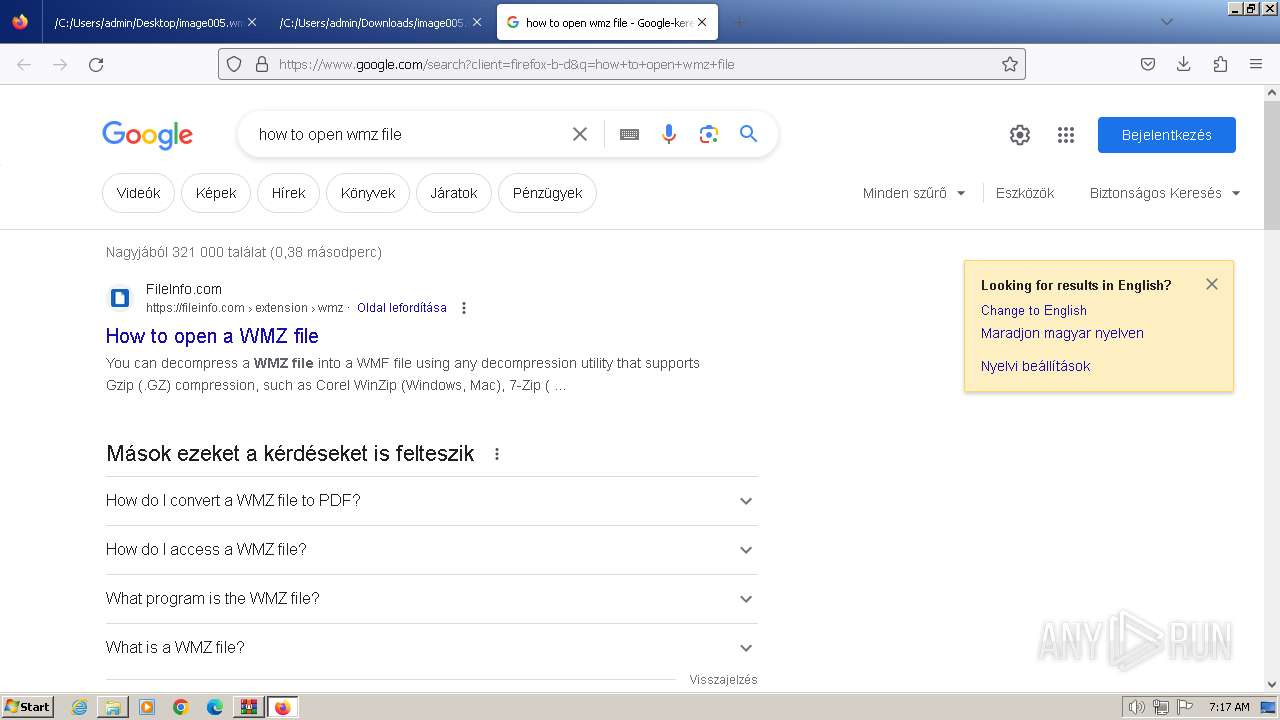Viewport: 1280px width, 720px height.
Task: Start Google voice search microphone
Action: click(669, 134)
